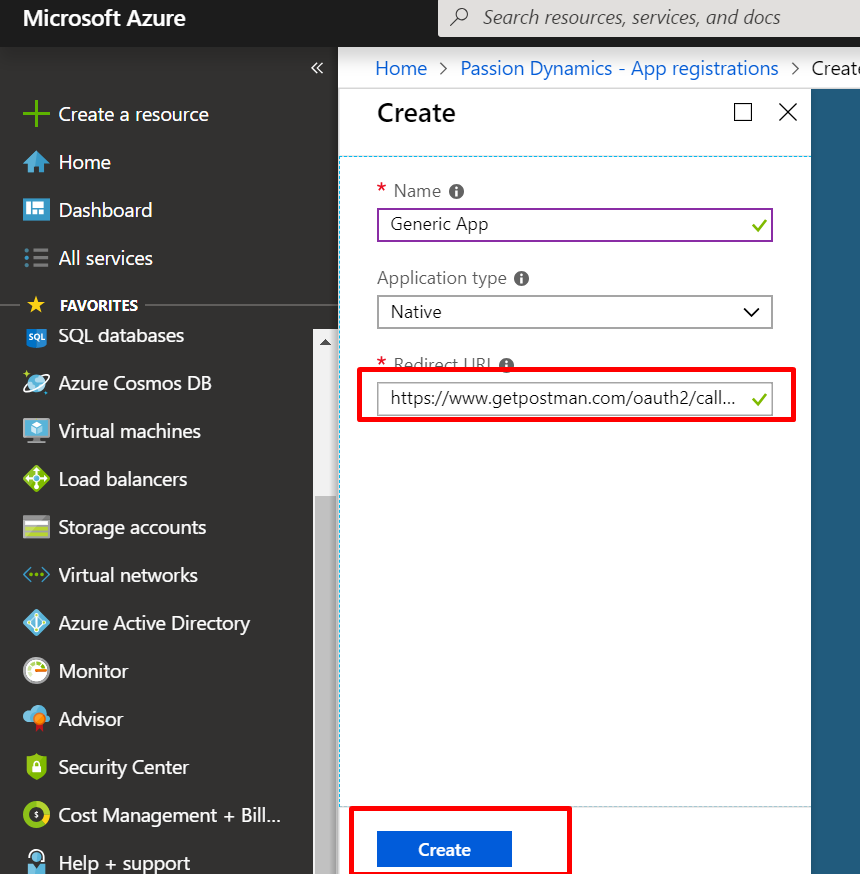This screenshot has width=860, height=874.
Task: Click Create a resource
Action: coord(133,114)
